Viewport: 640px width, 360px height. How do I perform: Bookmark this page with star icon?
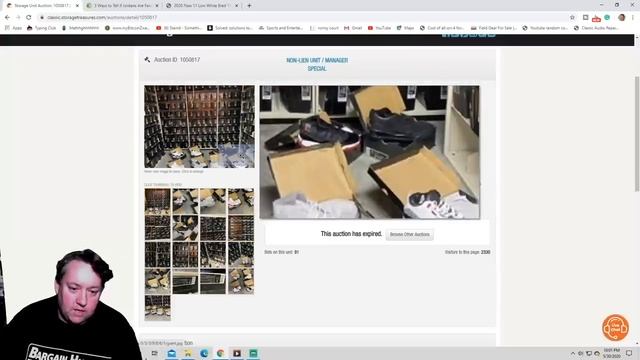coord(572,18)
